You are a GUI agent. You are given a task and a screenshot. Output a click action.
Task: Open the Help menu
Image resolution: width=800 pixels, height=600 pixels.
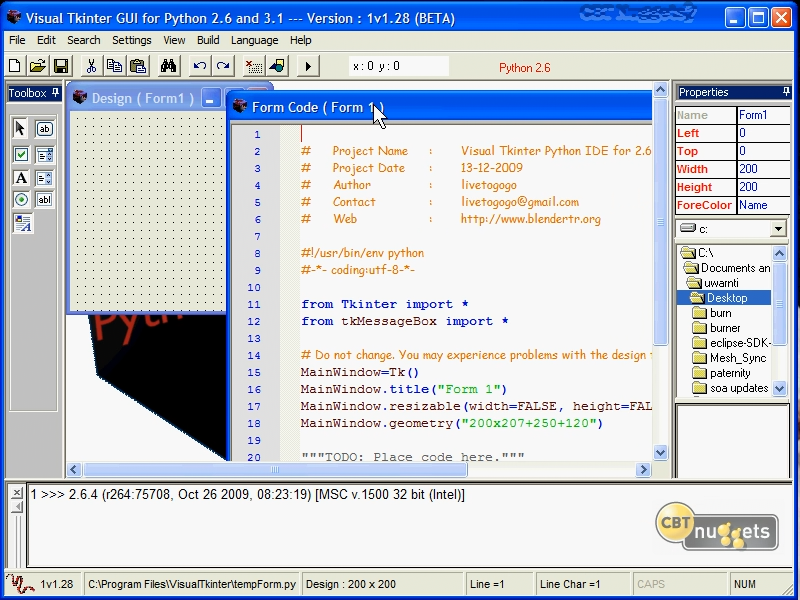tap(301, 40)
